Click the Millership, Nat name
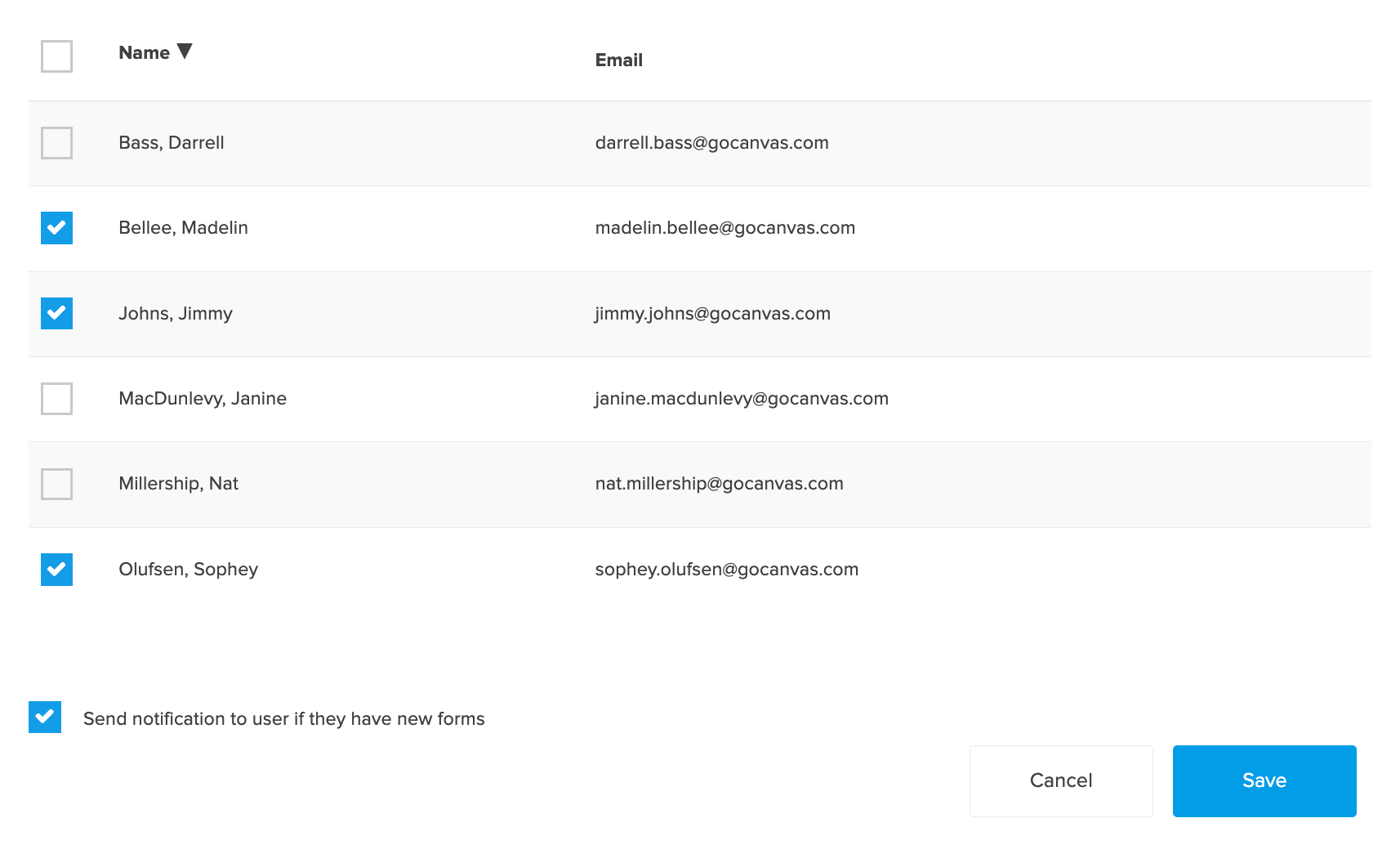 [178, 484]
